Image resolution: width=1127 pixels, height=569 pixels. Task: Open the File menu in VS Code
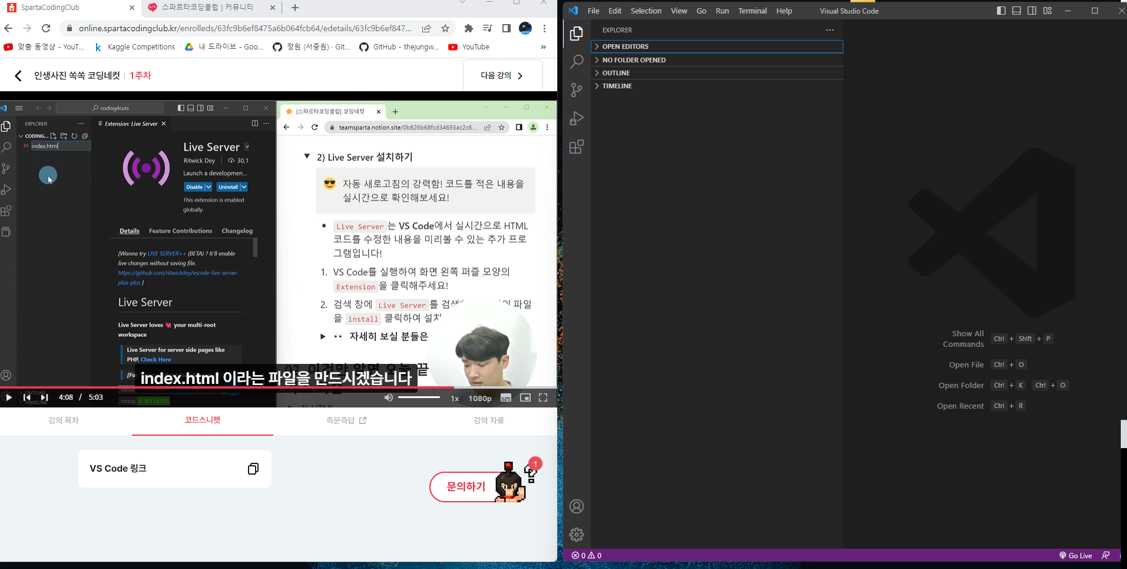coord(593,11)
